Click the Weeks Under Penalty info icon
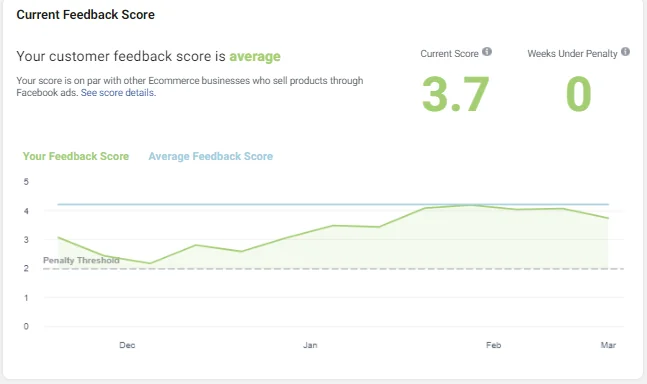This screenshot has height=384, width=647. coord(626,52)
